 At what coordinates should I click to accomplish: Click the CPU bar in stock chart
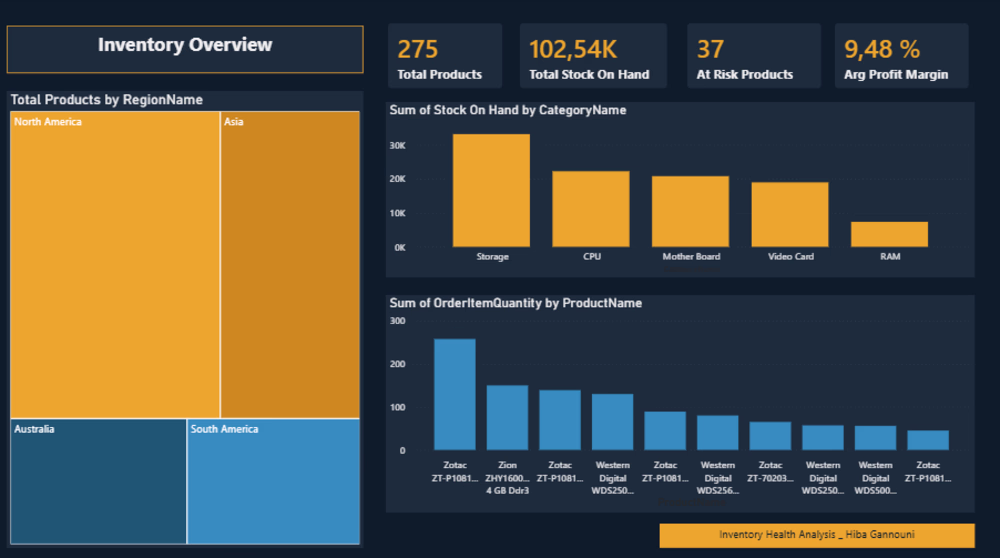click(x=591, y=209)
